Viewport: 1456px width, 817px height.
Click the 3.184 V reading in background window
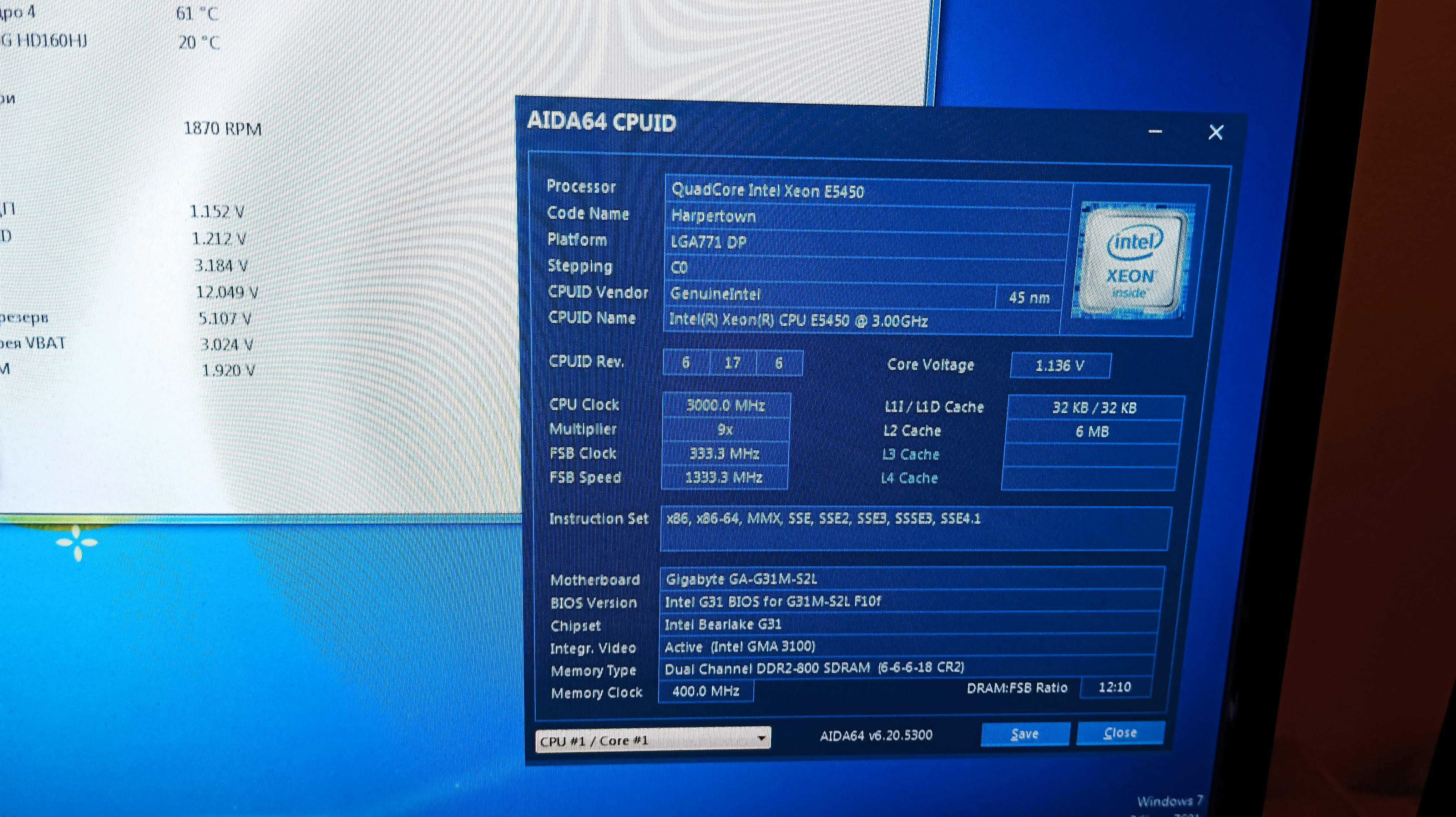221,265
